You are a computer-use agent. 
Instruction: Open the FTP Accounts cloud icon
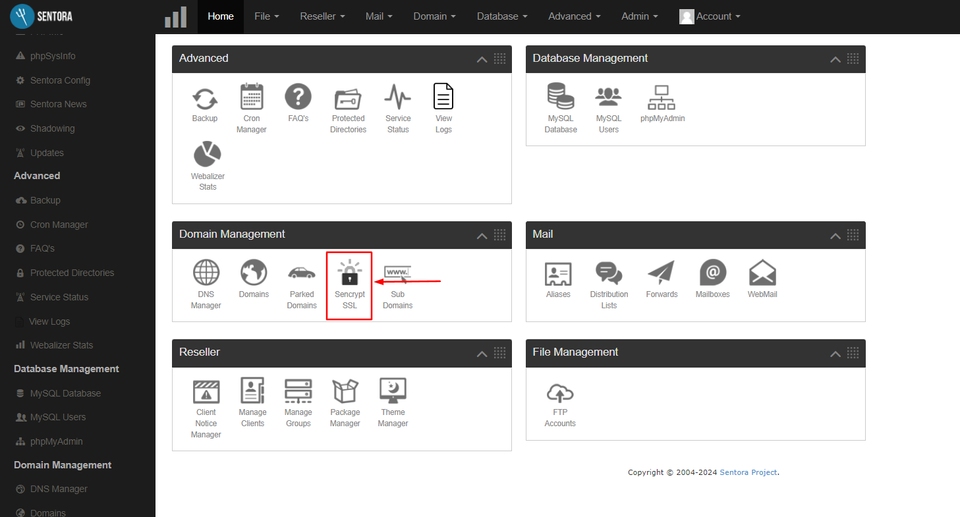point(560,393)
